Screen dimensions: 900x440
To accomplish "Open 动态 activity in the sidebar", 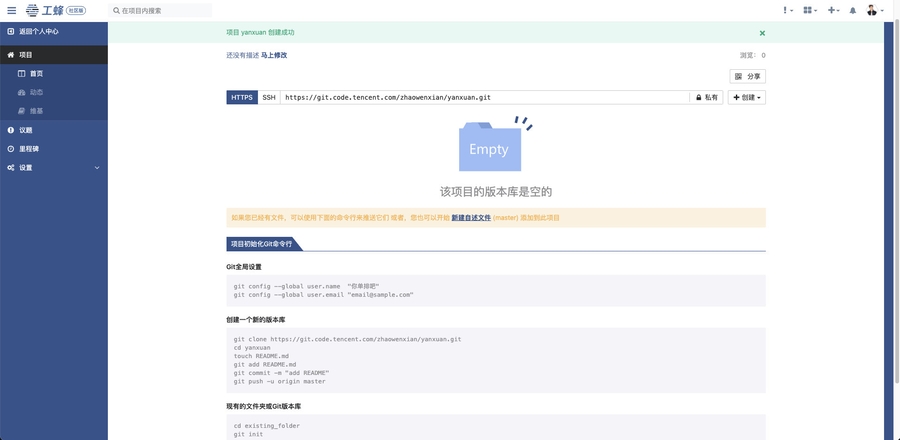I will 36,92.
